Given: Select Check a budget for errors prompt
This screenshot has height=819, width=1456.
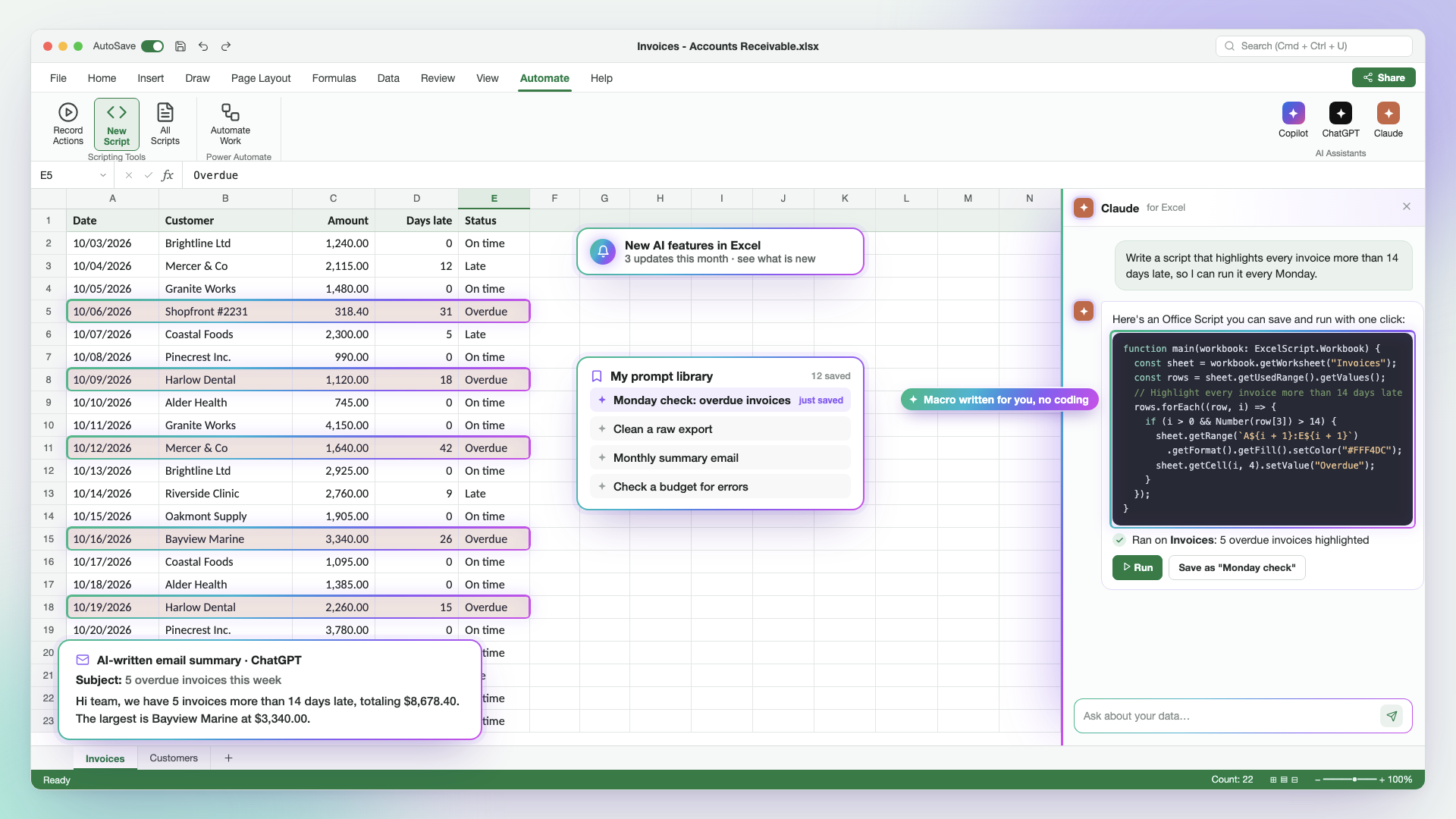Looking at the screenshot, I should (720, 487).
